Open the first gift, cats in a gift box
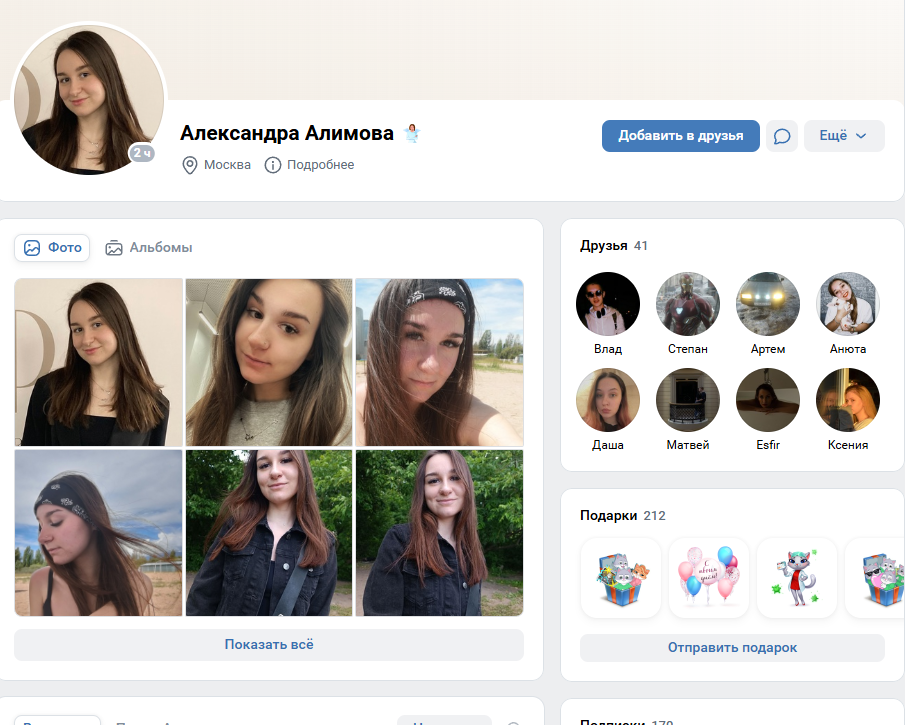Screen dimensions: 905x725 point(621,578)
